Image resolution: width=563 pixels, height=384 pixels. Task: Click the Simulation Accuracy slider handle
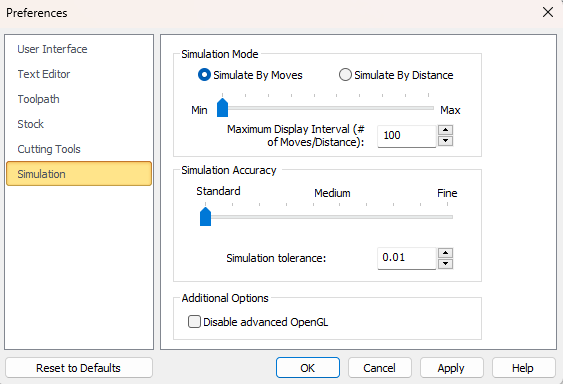point(205,217)
